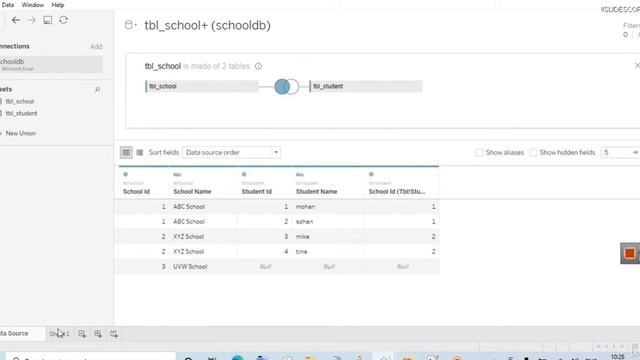Image resolution: width=640 pixels, height=360 pixels.
Task: Enable the Show aliases checkbox
Action: [479, 153]
